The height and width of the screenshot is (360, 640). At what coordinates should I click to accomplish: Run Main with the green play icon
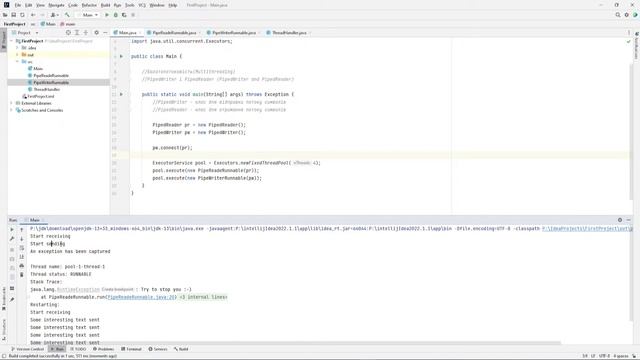click(107, 15)
